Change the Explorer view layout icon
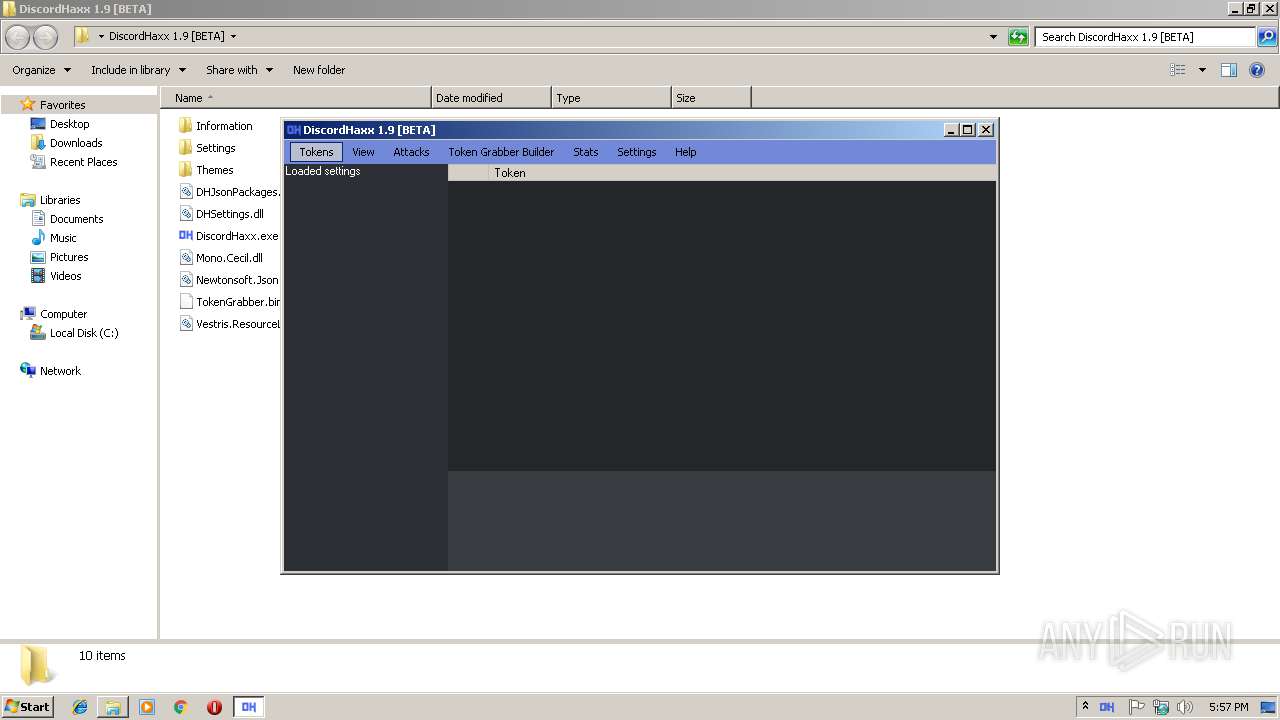The image size is (1280, 720). [x=1178, y=70]
